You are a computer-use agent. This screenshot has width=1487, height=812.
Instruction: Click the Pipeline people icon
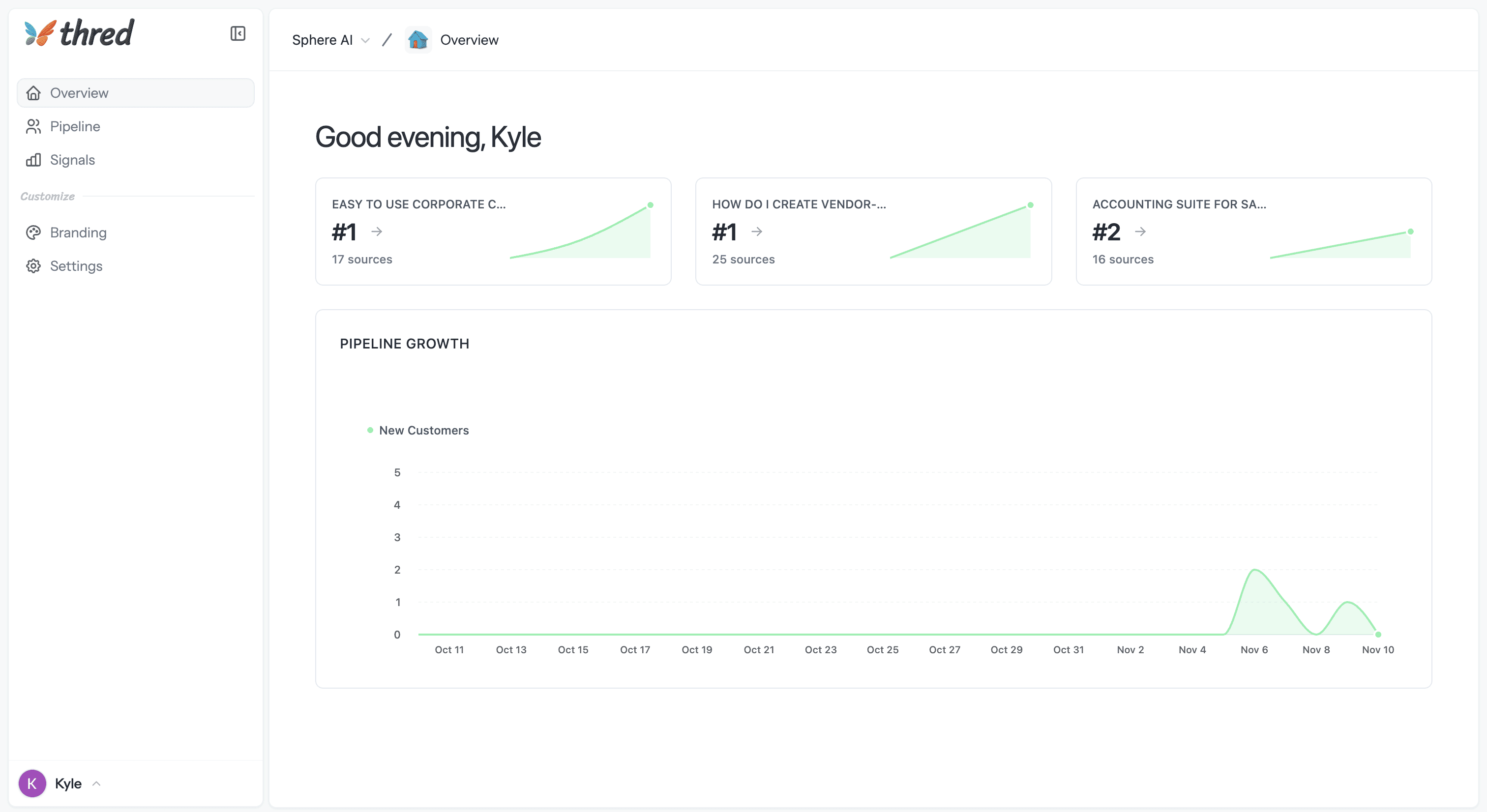(33, 126)
